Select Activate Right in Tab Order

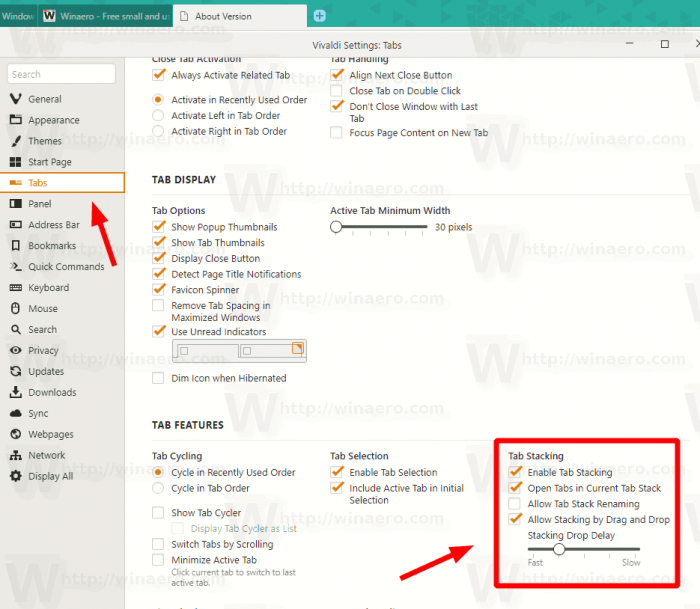158,131
